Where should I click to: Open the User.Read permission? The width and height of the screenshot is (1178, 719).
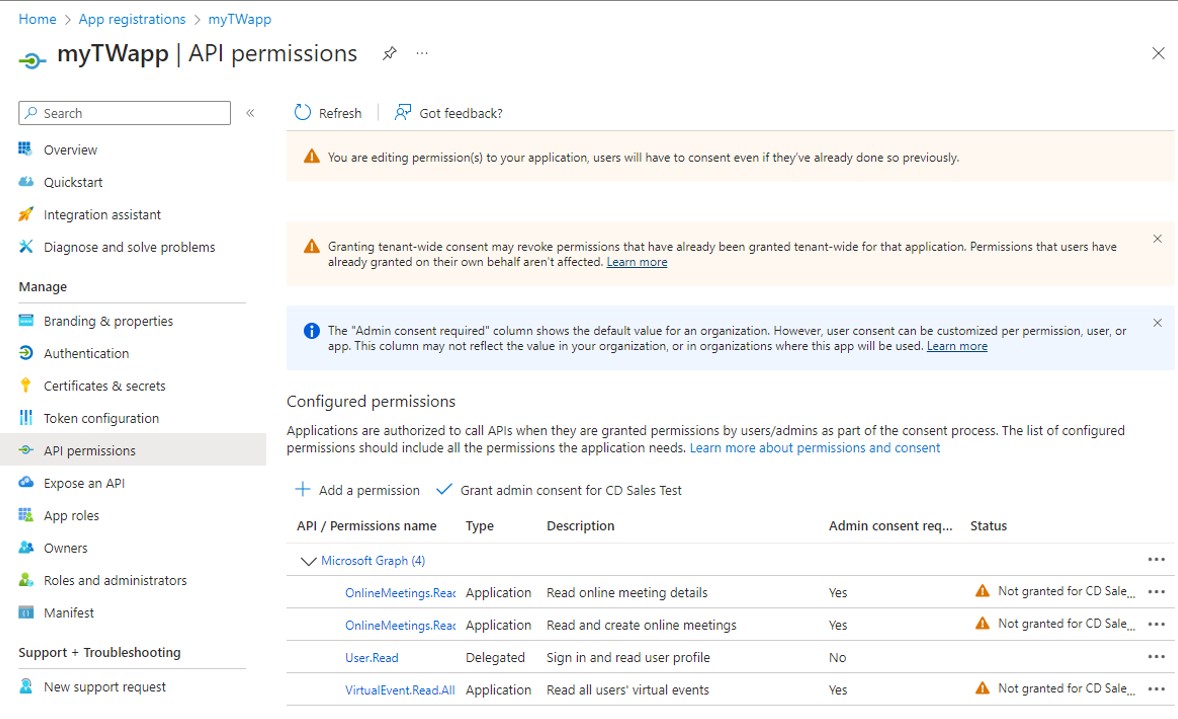click(x=372, y=657)
